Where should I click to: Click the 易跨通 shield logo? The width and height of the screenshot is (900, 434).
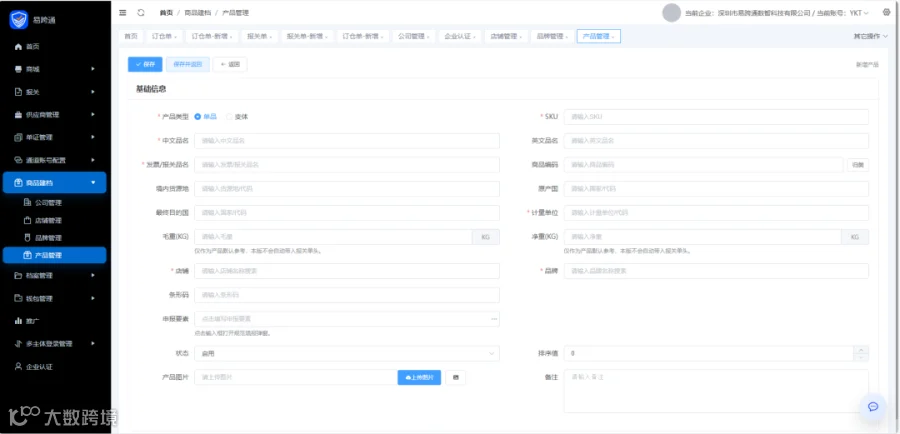[x=18, y=20]
